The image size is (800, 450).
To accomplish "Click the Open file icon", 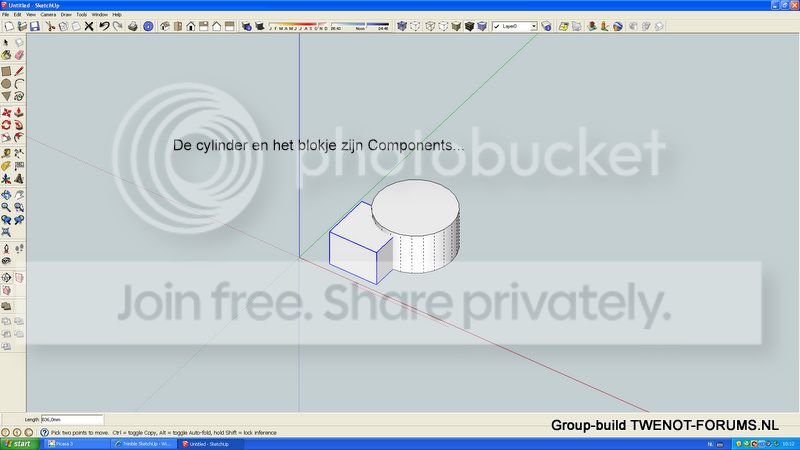I will point(22,26).
